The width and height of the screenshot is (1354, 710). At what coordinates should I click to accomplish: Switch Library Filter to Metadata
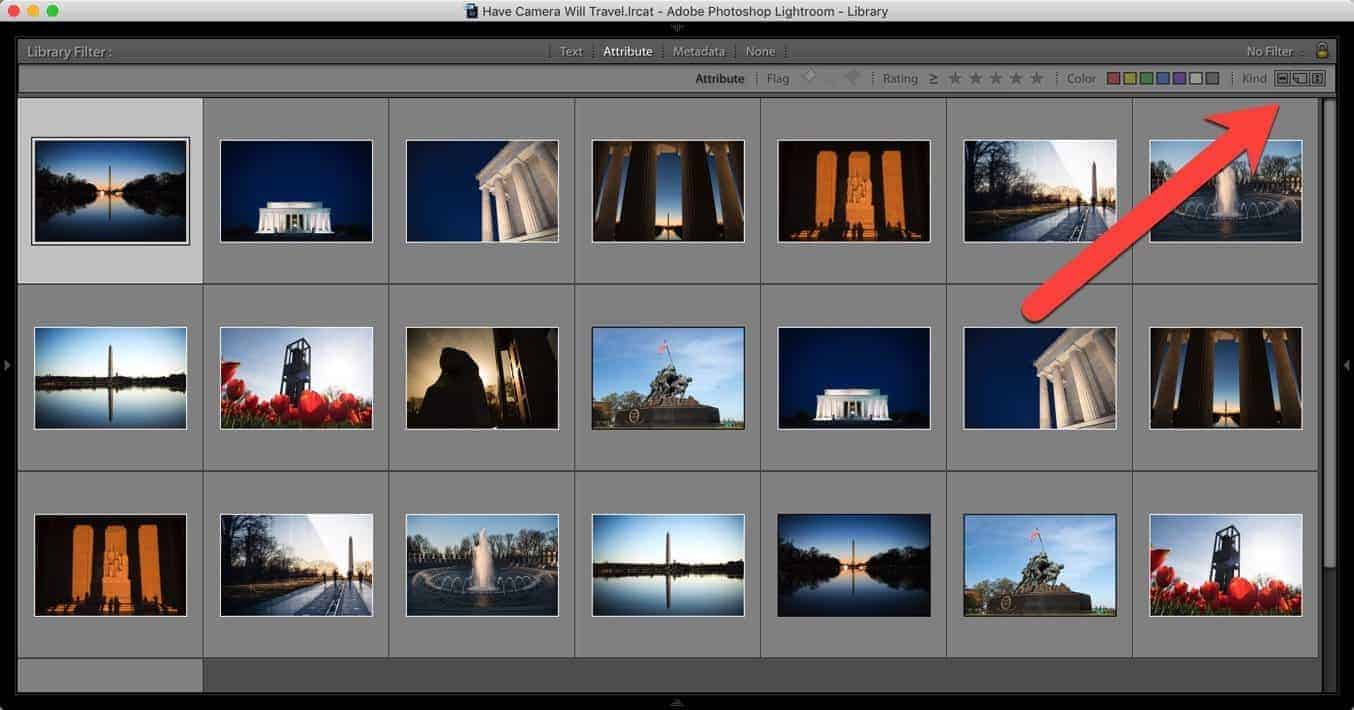point(698,51)
